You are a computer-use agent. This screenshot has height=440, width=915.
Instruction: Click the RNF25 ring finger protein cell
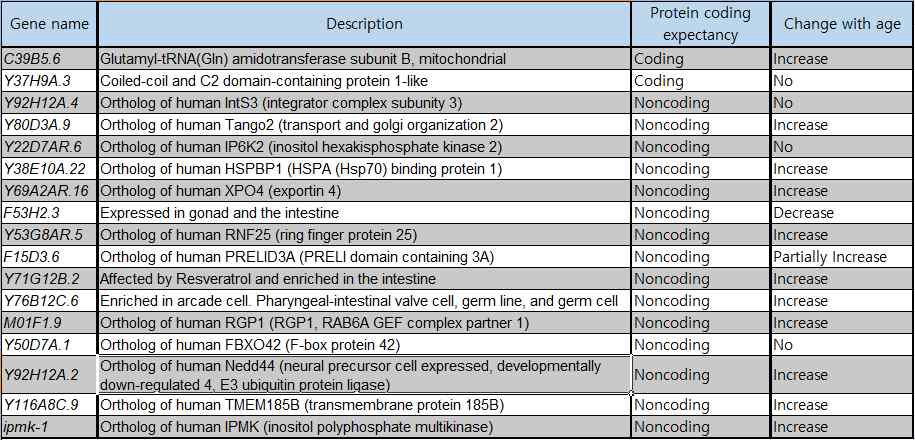coord(364,235)
